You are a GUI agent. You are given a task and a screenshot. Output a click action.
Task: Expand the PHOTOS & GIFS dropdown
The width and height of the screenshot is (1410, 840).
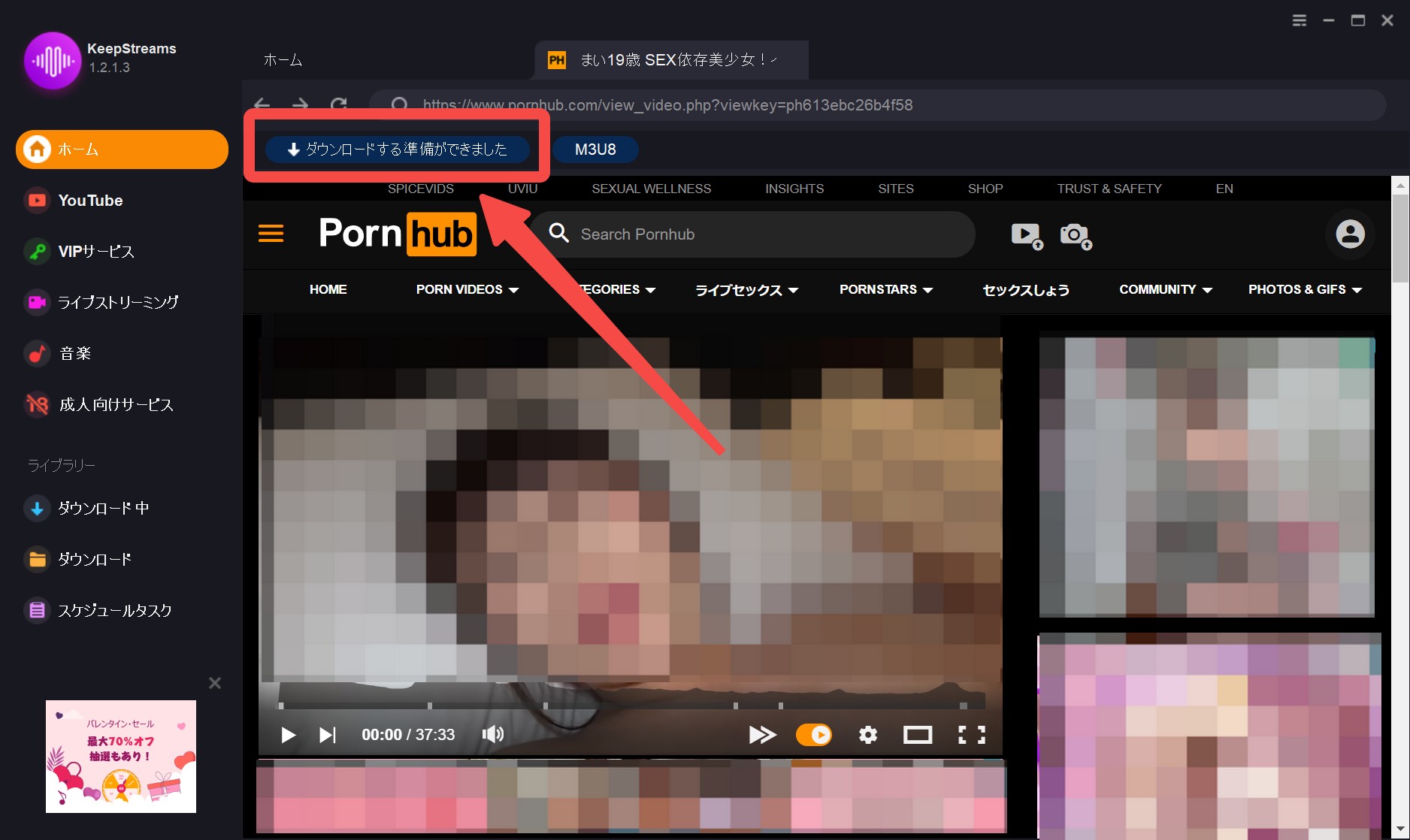point(1305,290)
